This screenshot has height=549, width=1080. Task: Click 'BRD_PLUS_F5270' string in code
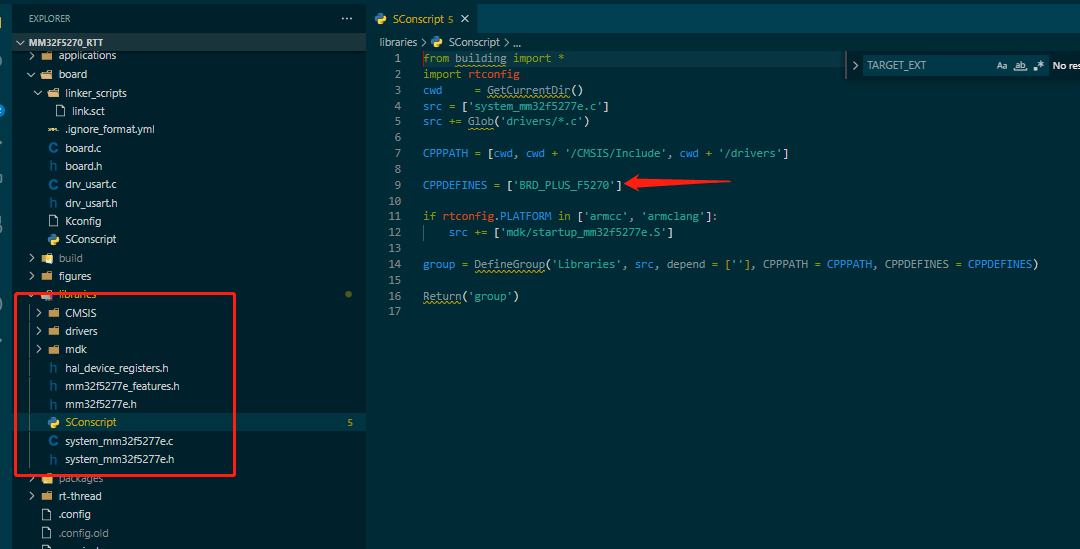564,185
